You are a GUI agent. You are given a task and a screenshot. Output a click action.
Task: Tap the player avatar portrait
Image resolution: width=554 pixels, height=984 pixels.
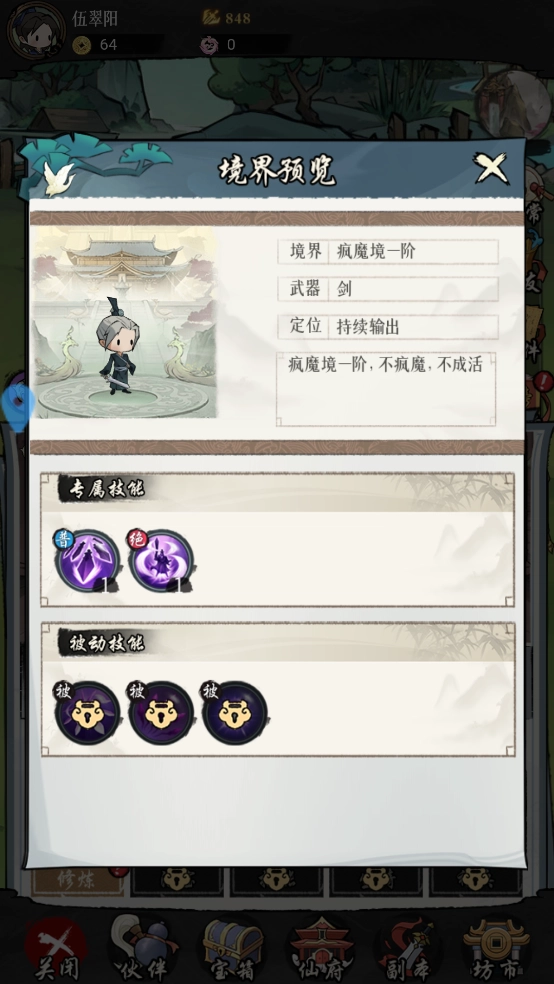36,29
